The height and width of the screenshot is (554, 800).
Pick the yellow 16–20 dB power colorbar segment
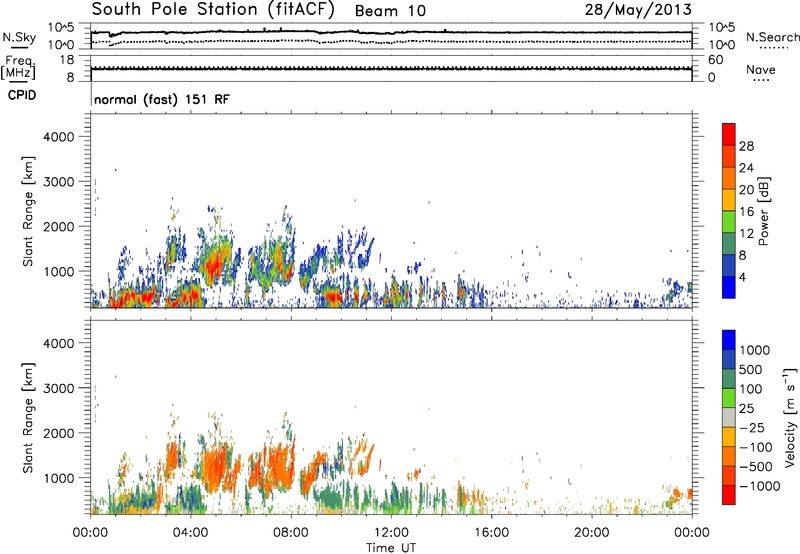(x=729, y=199)
